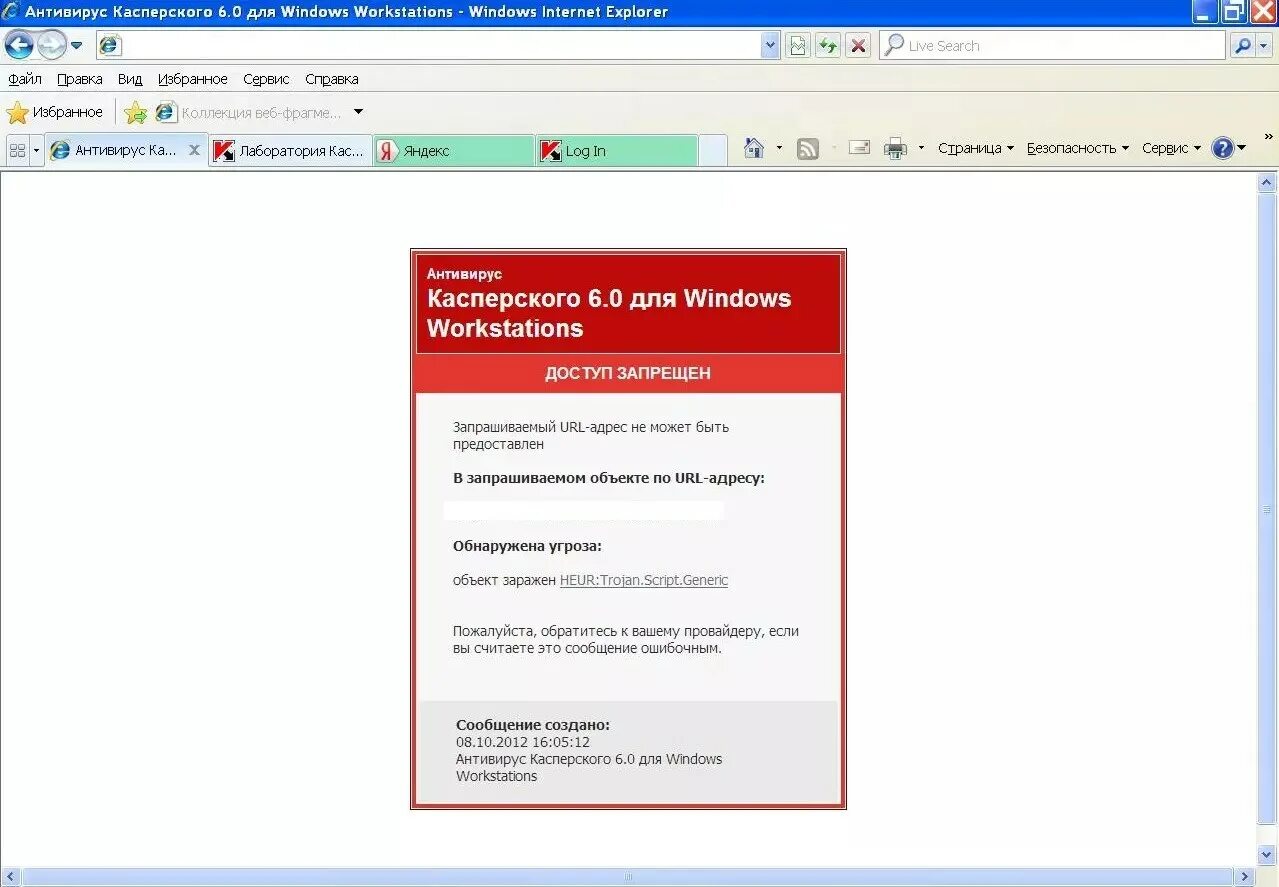Toggle the Compatibility View icon

(798, 45)
